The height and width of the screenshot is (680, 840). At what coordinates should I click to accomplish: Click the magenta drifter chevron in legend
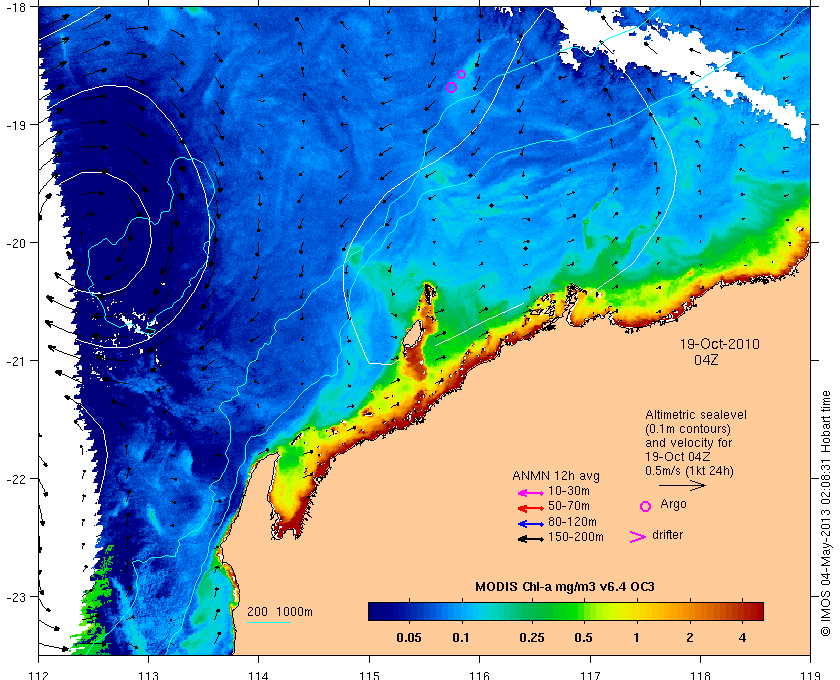(x=638, y=537)
